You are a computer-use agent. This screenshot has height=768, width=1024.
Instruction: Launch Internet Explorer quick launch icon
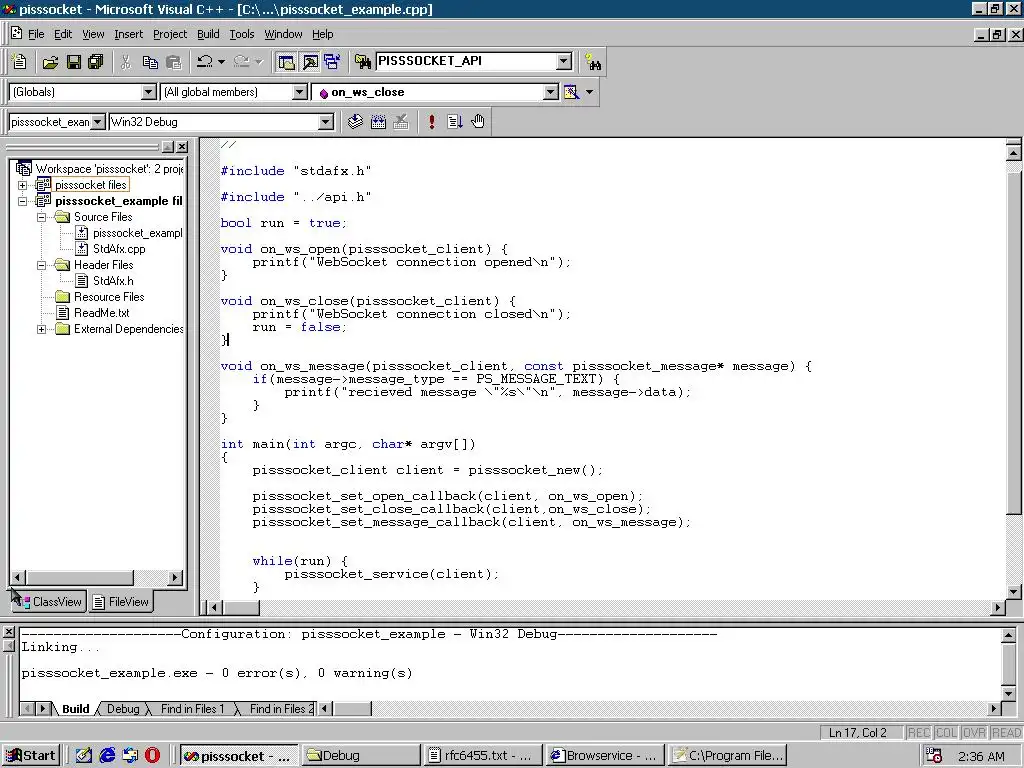[x=107, y=756]
